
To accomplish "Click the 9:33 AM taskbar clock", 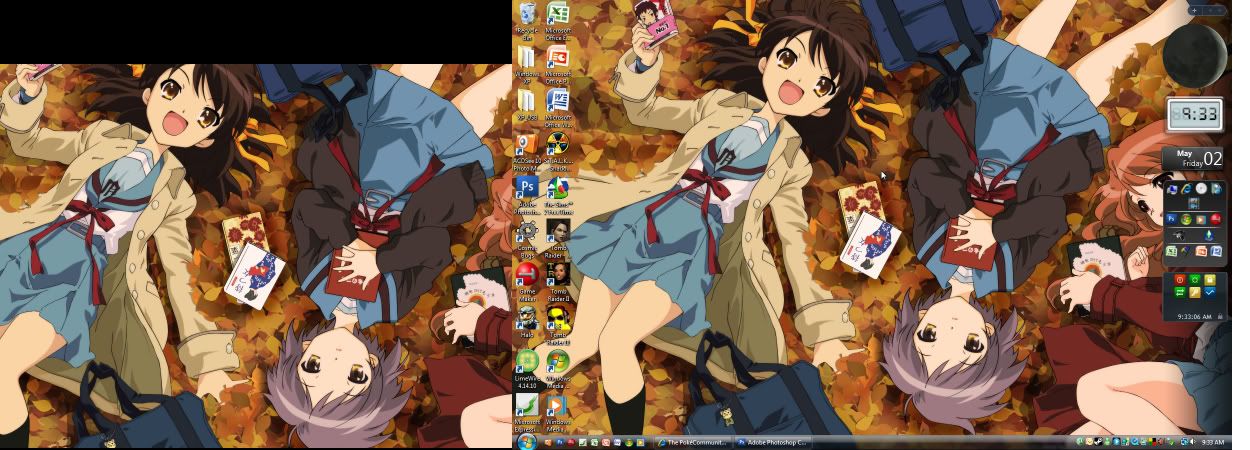I will tap(1212, 442).
